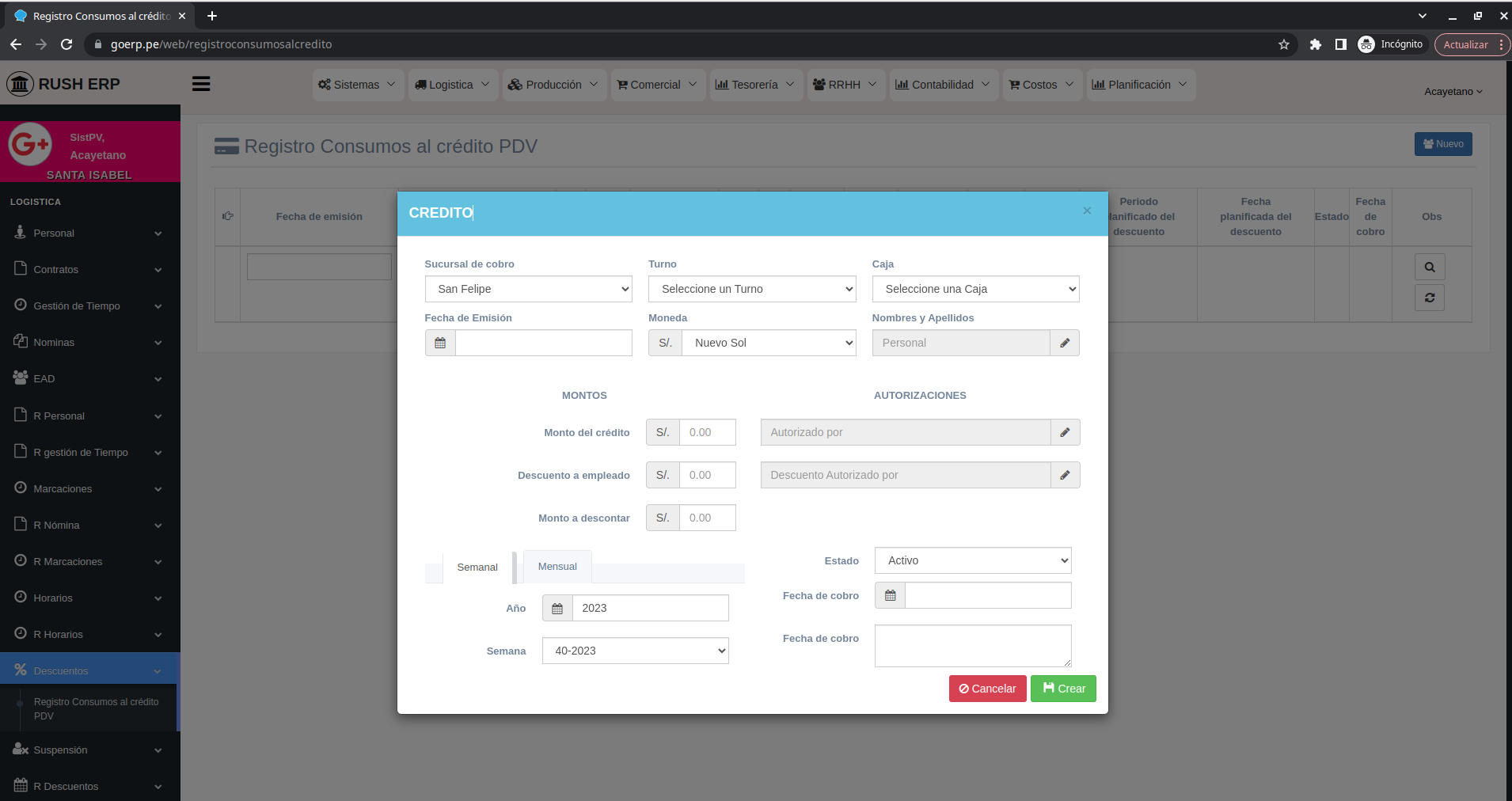
Task: Open the Fecha de Emisión calendar icon
Action: pyautogui.click(x=440, y=343)
